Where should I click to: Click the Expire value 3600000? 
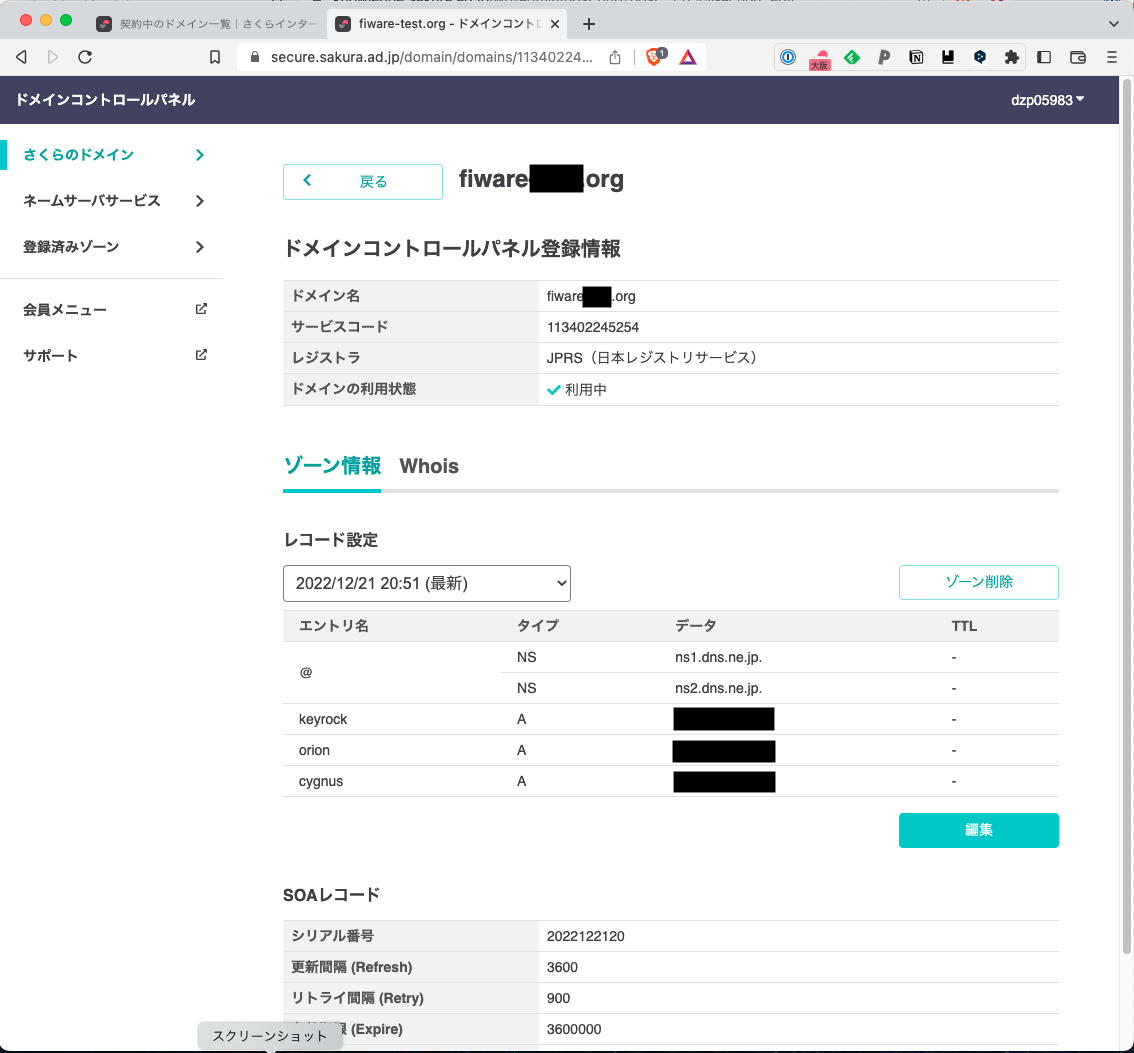click(574, 1029)
